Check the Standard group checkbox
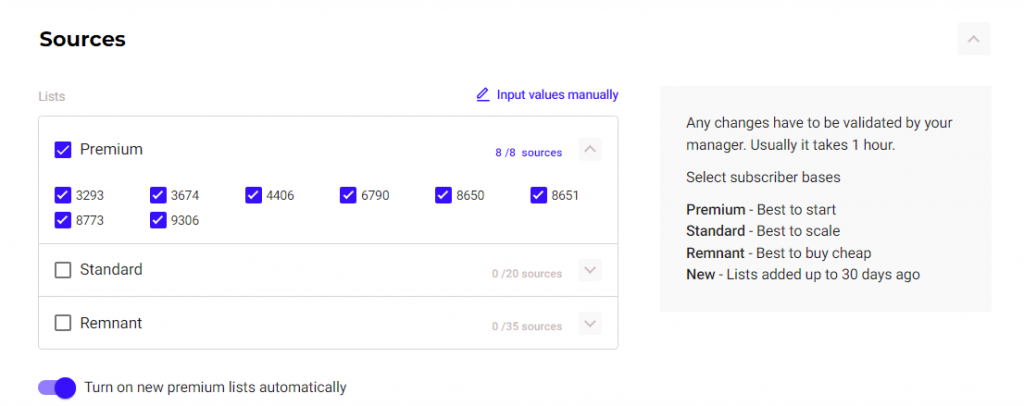Image resolution: width=1024 pixels, height=406 pixels. (63, 270)
